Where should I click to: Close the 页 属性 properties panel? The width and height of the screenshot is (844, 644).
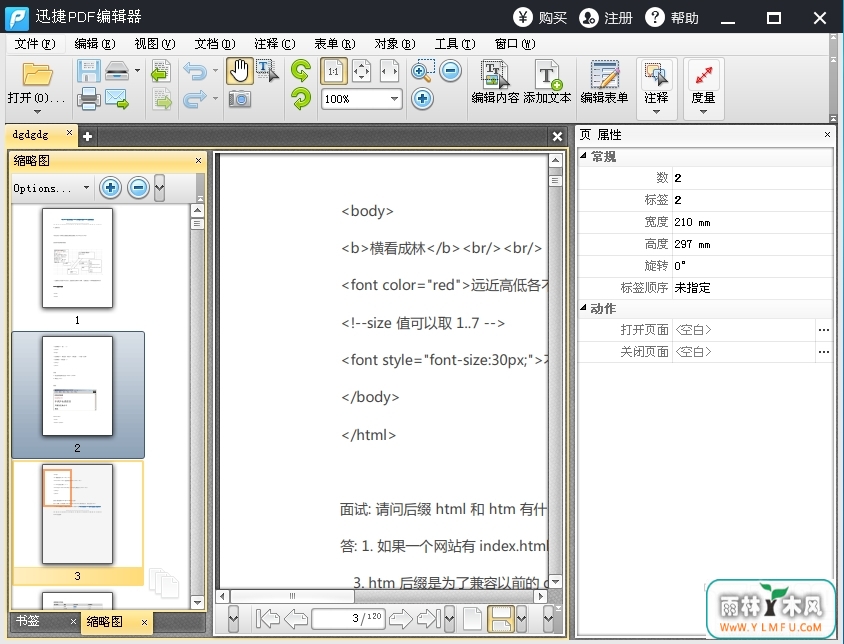pos(827,134)
